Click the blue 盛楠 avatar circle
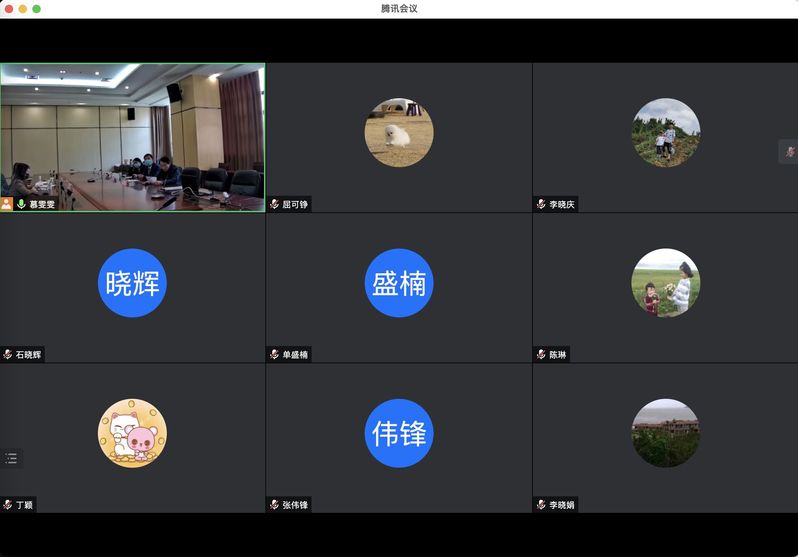 click(x=398, y=283)
